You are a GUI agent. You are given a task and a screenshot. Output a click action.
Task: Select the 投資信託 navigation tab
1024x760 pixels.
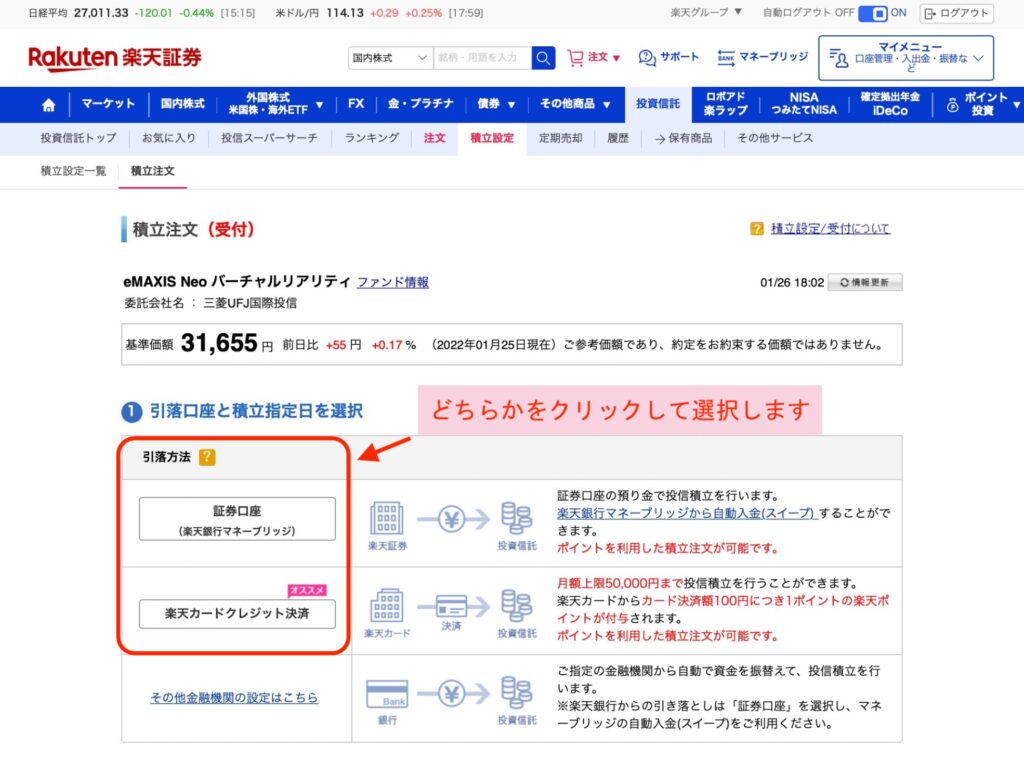pos(658,104)
